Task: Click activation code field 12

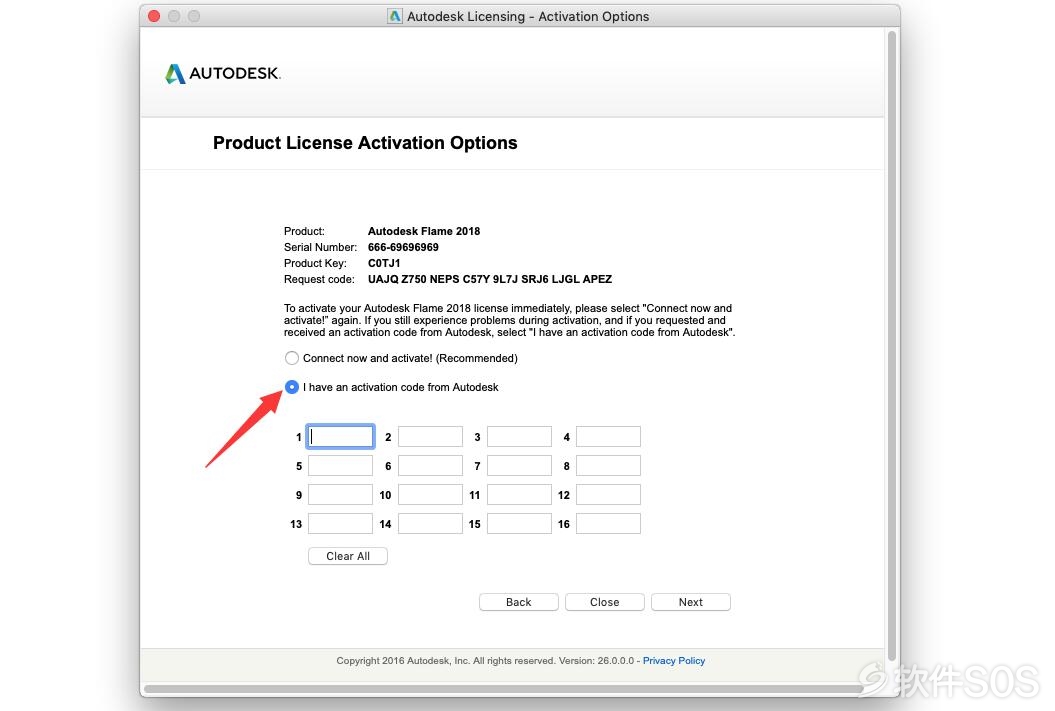Action: pyautogui.click(x=608, y=494)
